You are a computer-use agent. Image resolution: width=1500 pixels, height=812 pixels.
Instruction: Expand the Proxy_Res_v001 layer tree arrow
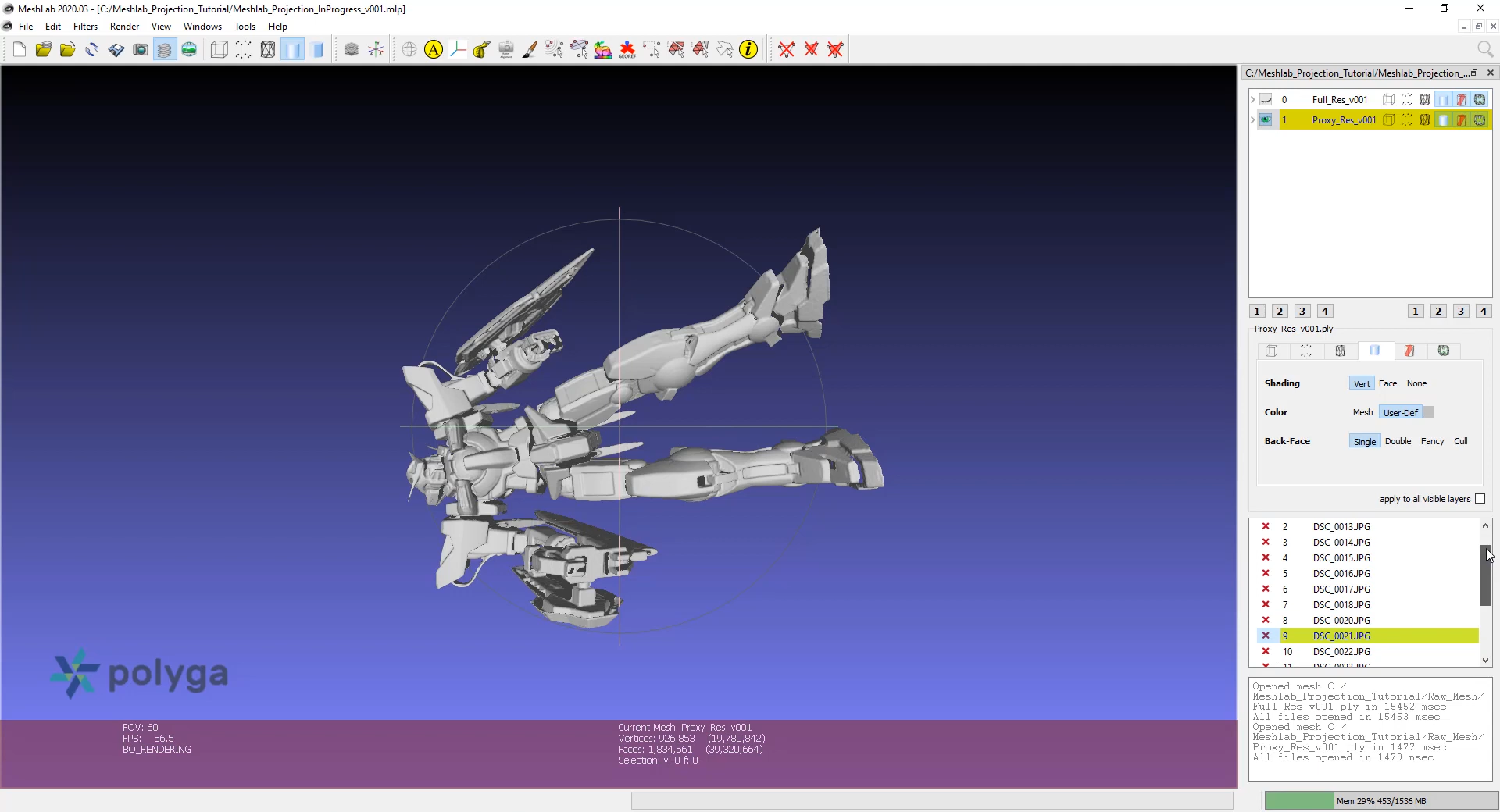[x=1253, y=120]
